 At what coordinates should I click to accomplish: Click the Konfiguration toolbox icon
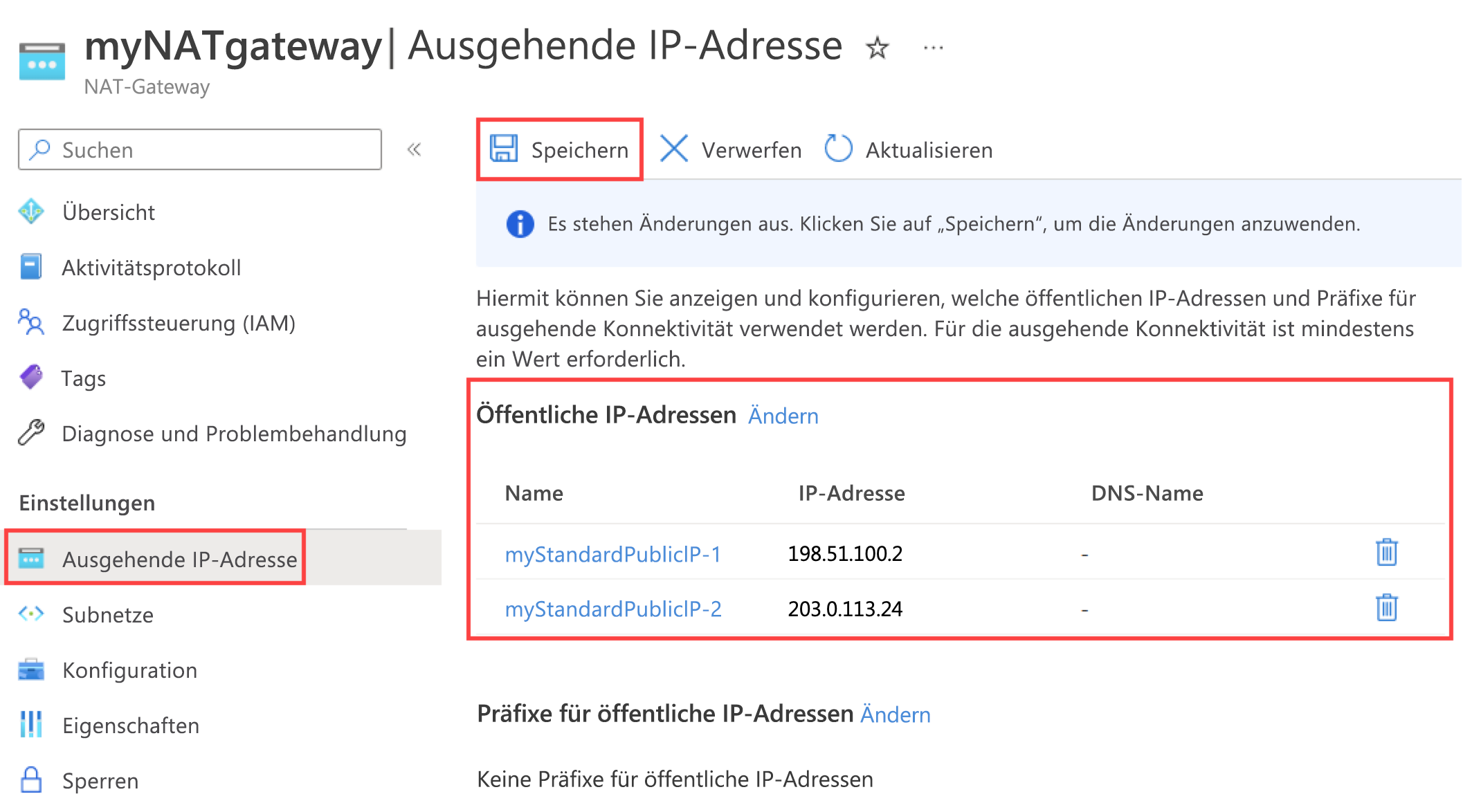click(x=31, y=670)
